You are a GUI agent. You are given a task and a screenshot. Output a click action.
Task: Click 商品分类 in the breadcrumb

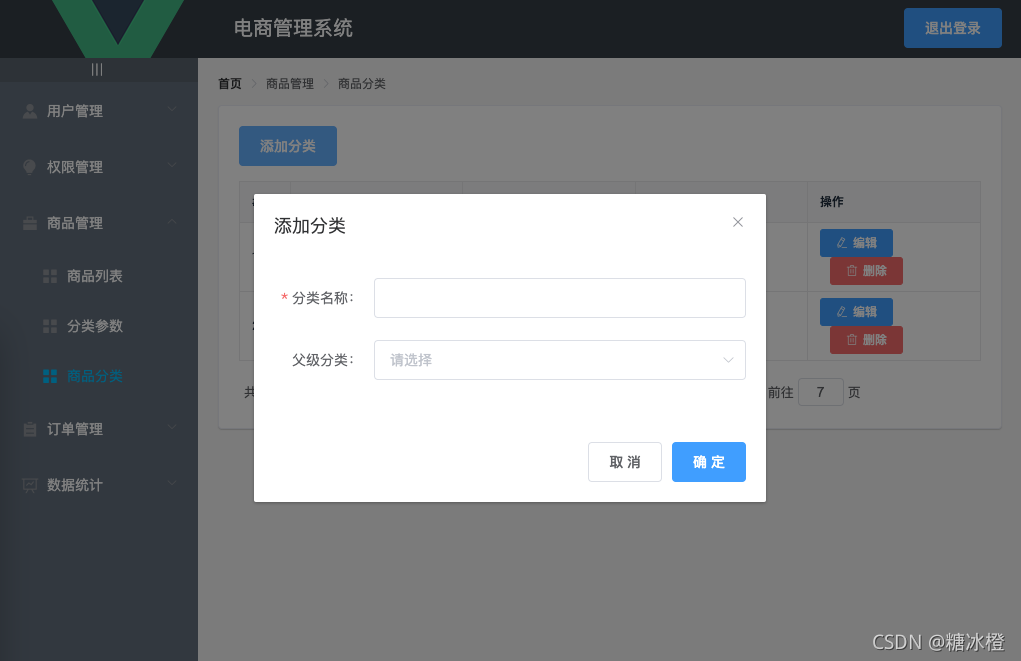pos(361,83)
